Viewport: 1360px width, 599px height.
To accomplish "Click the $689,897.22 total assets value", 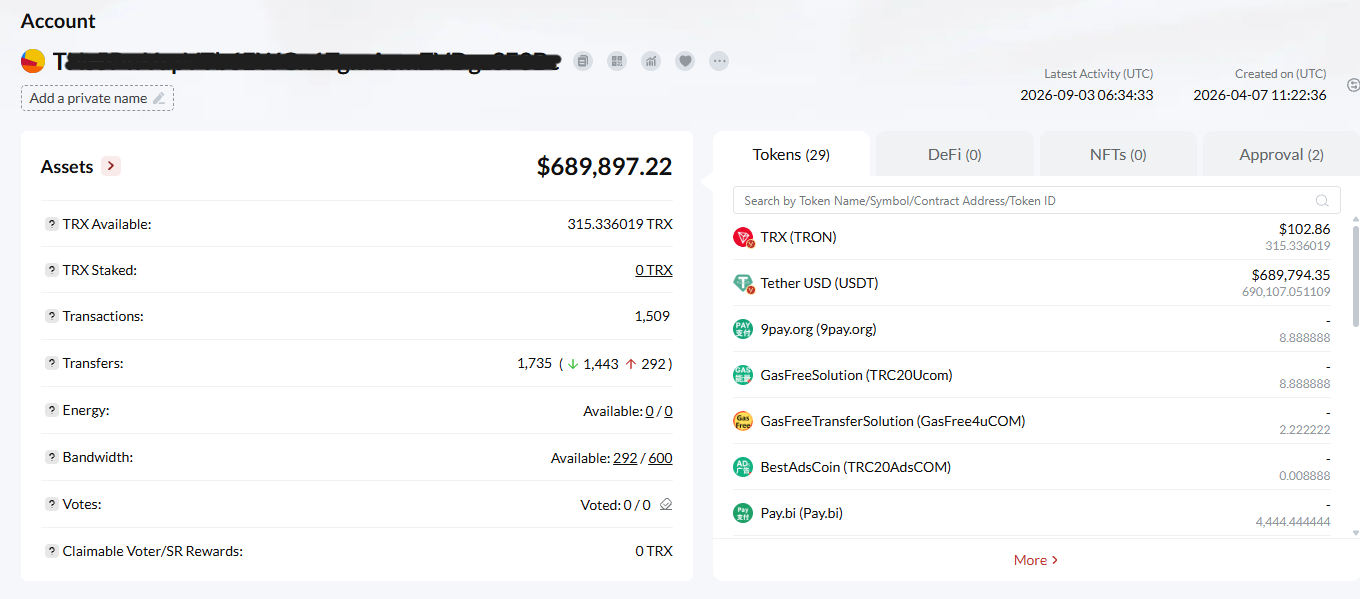I will (604, 167).
